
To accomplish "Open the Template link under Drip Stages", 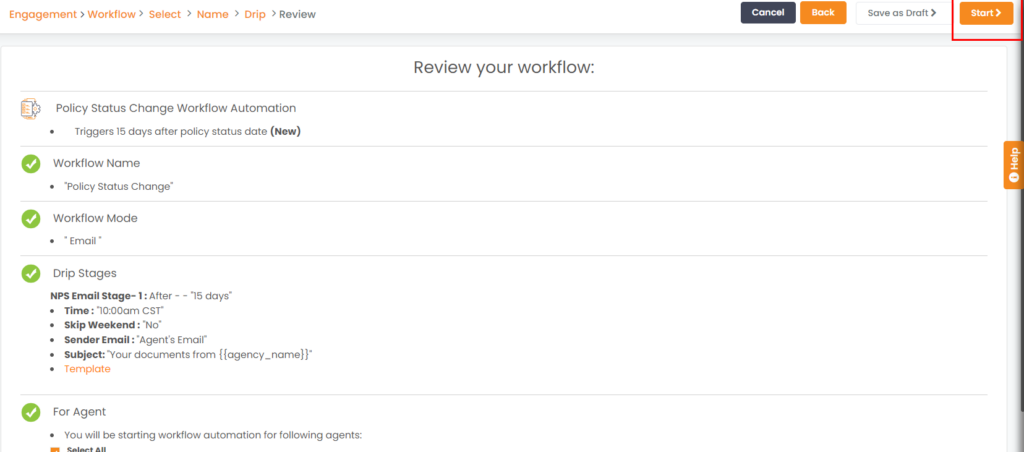I will (87, 369).
